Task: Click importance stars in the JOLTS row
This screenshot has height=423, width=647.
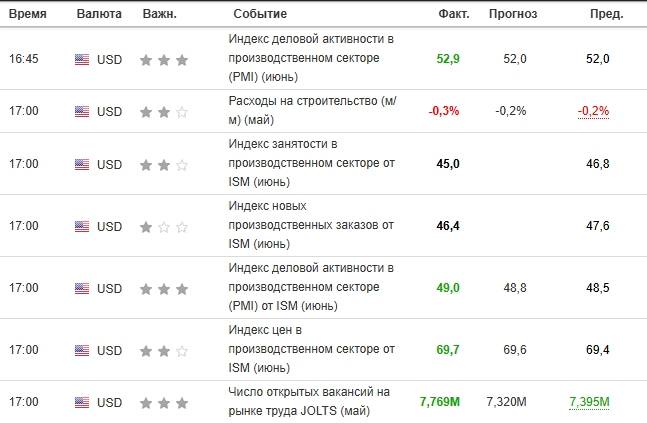Action: tap(164, 403)
